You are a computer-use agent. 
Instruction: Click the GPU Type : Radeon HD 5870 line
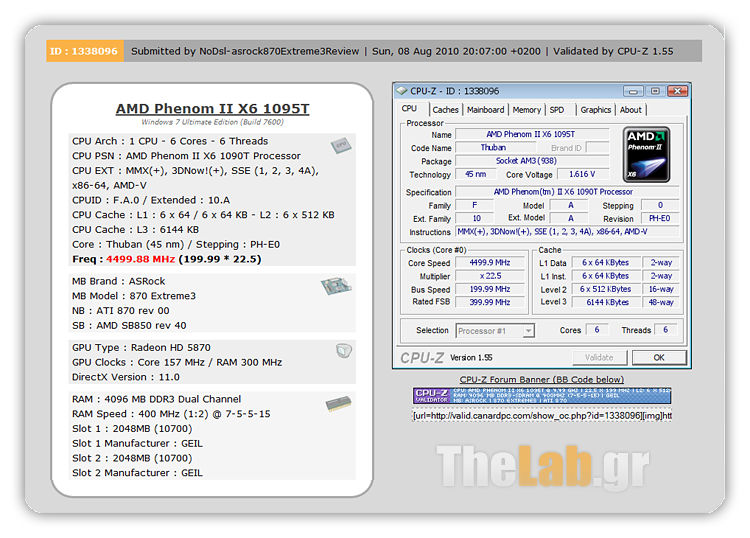point(141,348)
